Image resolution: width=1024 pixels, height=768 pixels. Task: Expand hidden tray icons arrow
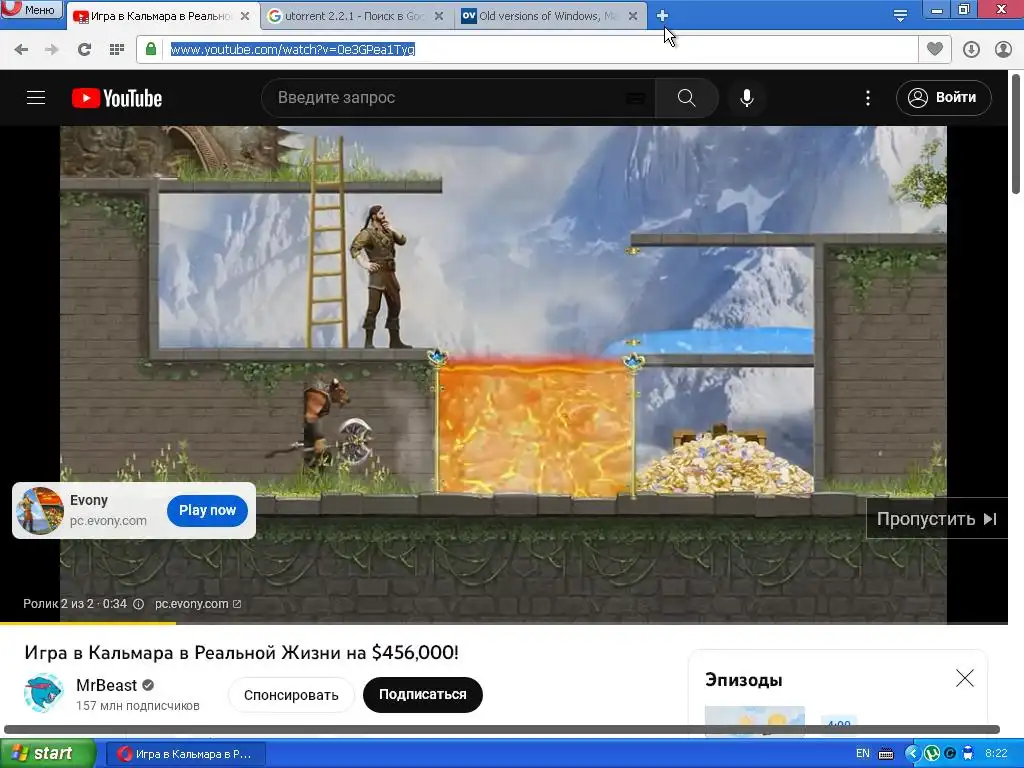(912, 754)
